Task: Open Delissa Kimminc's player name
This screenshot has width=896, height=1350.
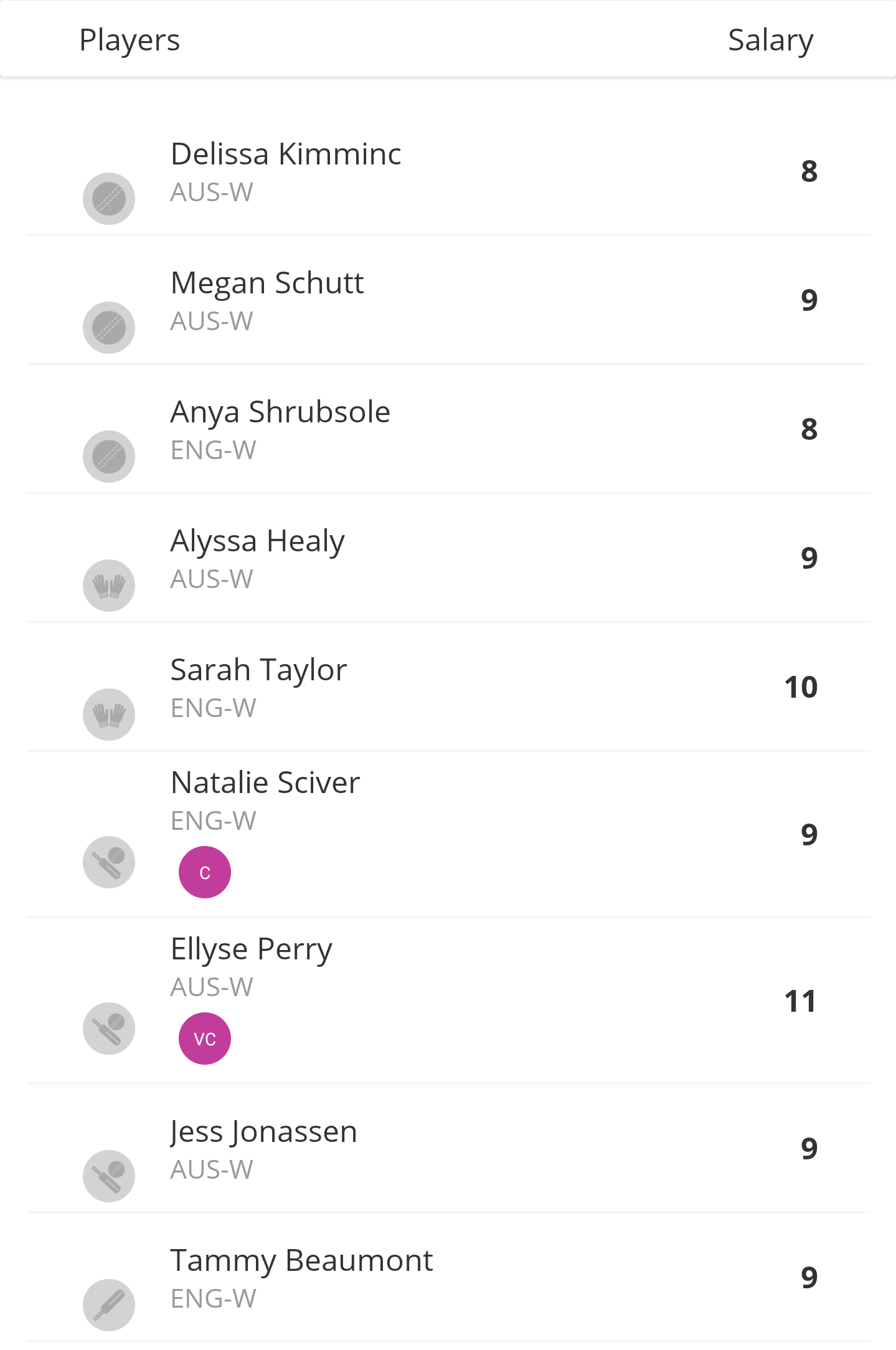Action: (x=286, y=154)
